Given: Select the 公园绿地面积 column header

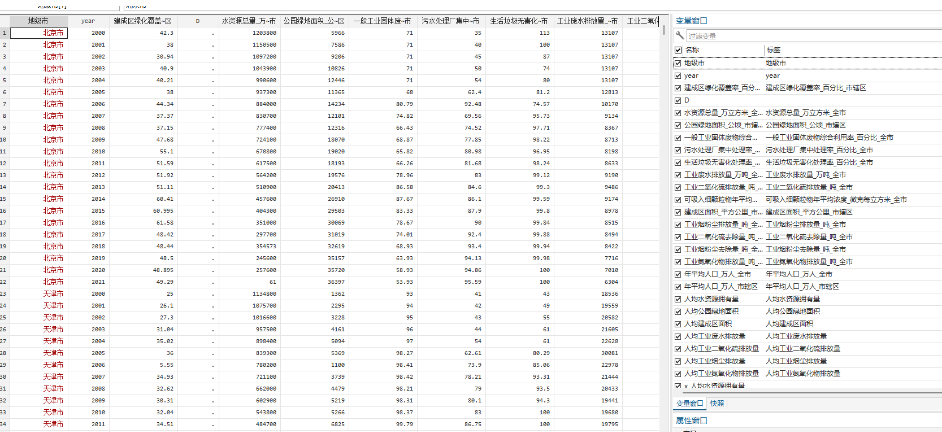Looking at the screenshot, I should (x=314, y=20).
